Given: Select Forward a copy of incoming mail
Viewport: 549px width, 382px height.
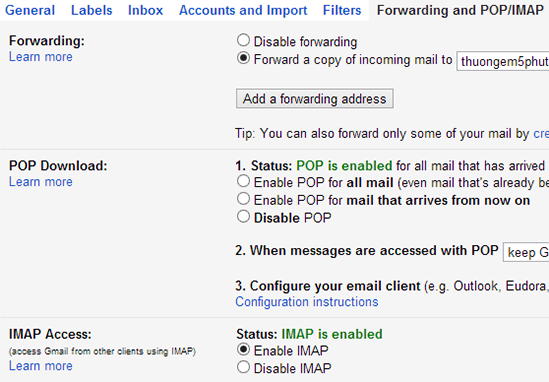Looking at the screenshot, I should point(243,58).
